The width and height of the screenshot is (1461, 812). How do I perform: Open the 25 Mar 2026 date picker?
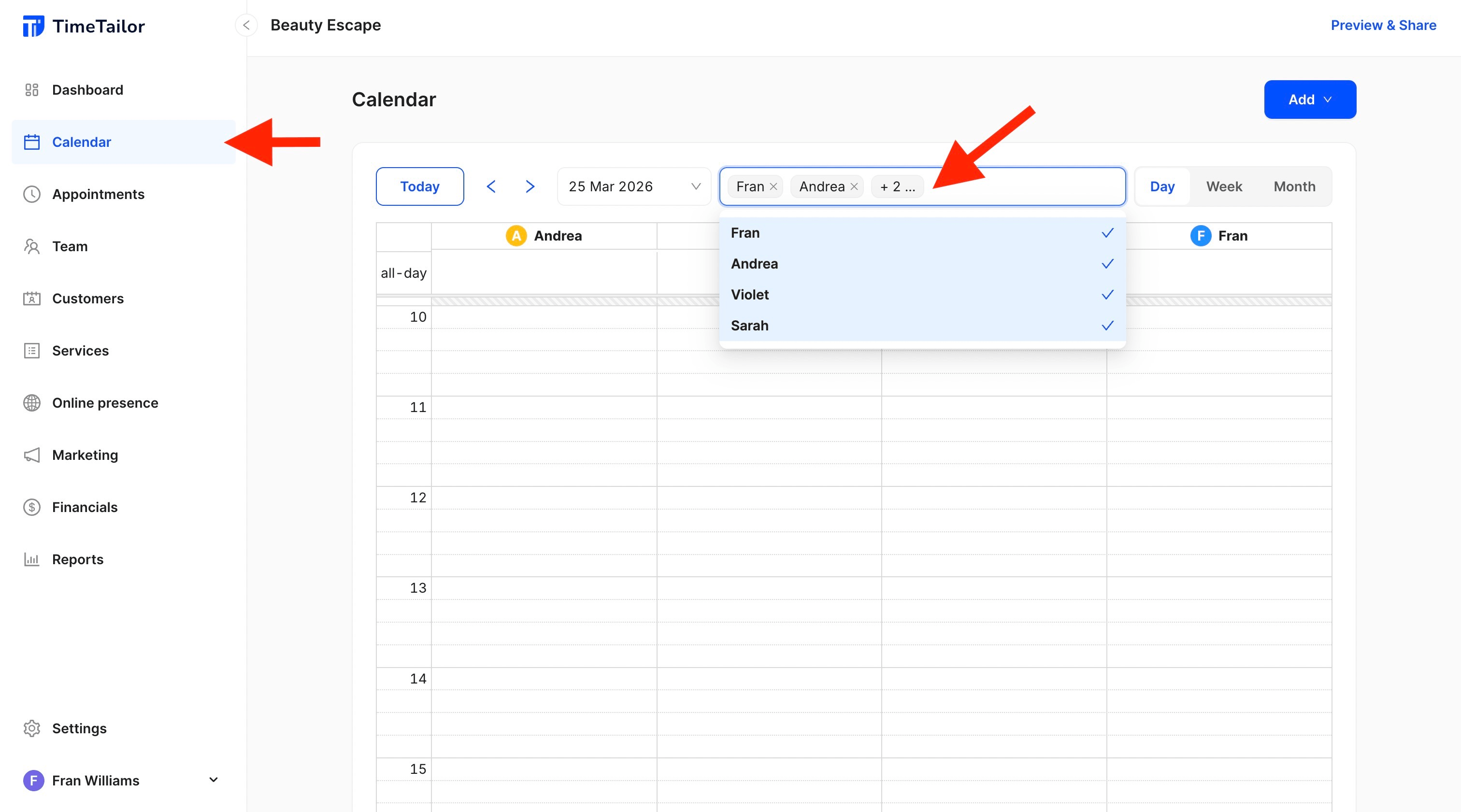(633, 186)
